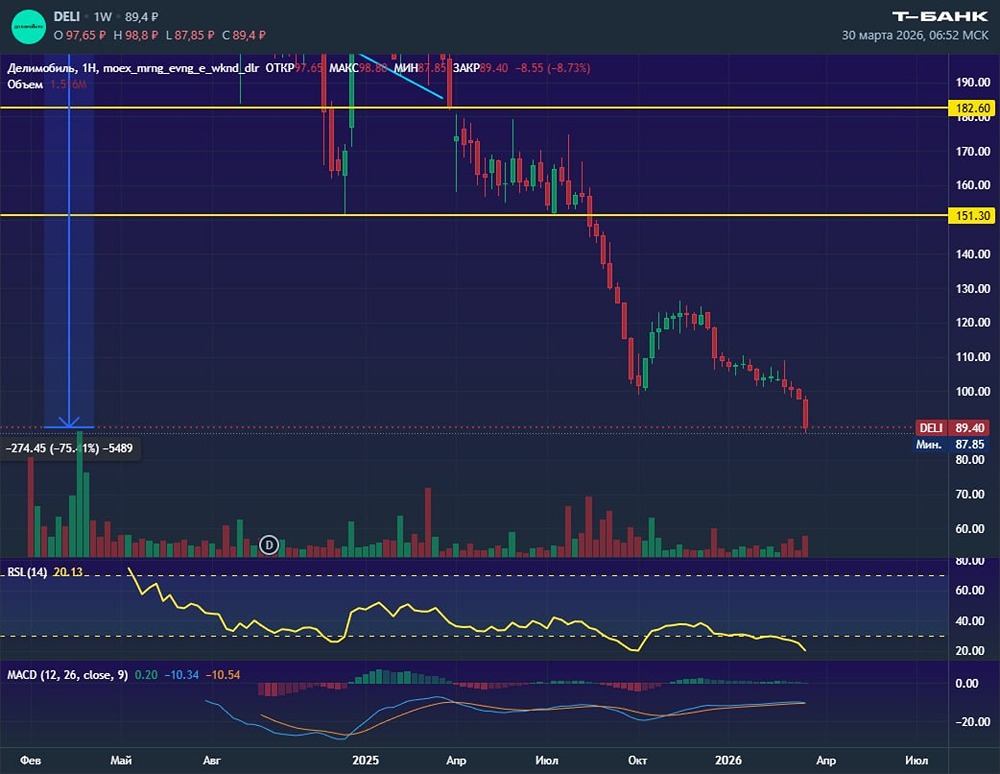Toggle the MACD (12, 26, close, 9) label
1000x774 pixels.
point(67,675)
